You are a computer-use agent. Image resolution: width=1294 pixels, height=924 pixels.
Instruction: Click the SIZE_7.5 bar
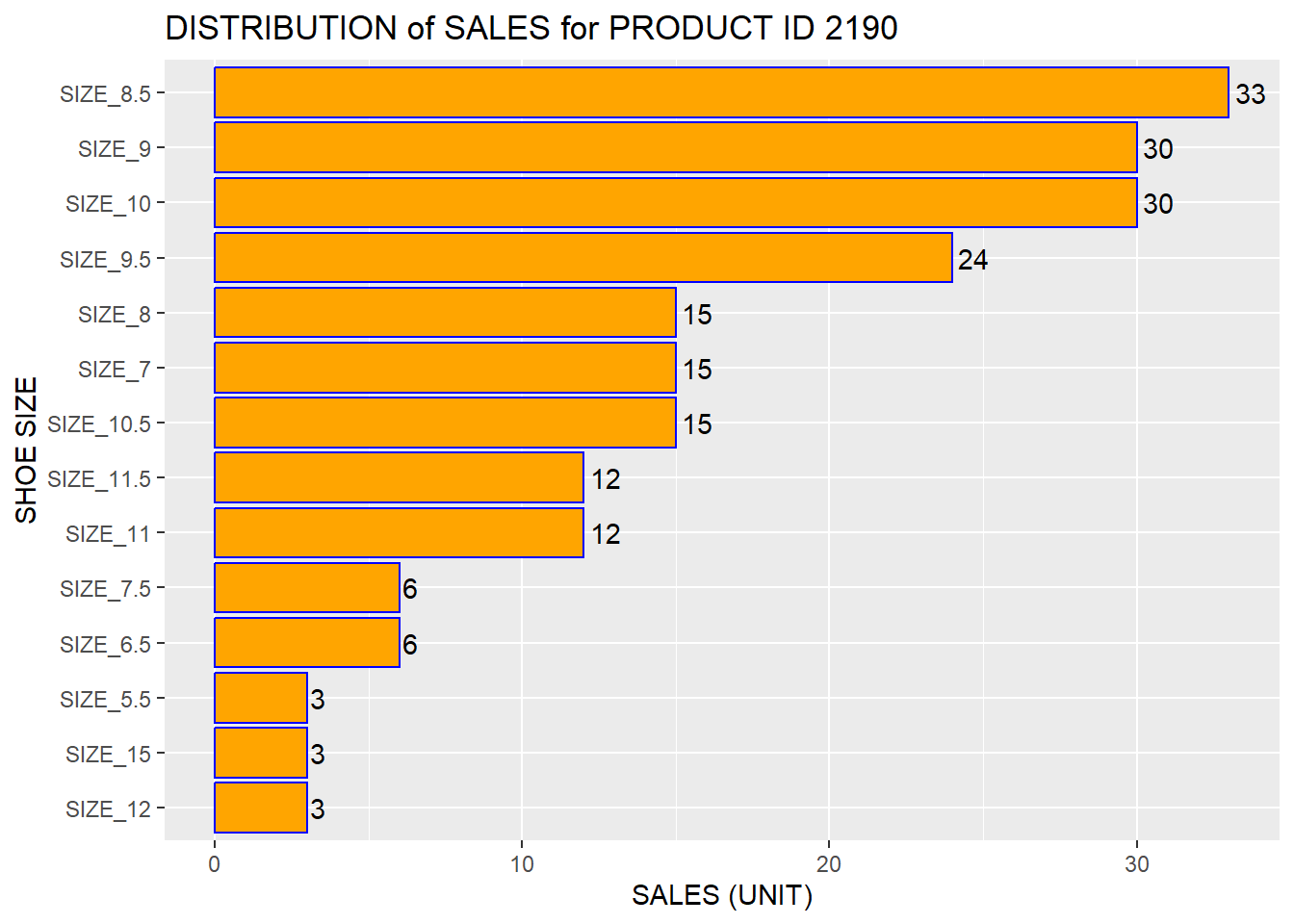click(306, 588)
